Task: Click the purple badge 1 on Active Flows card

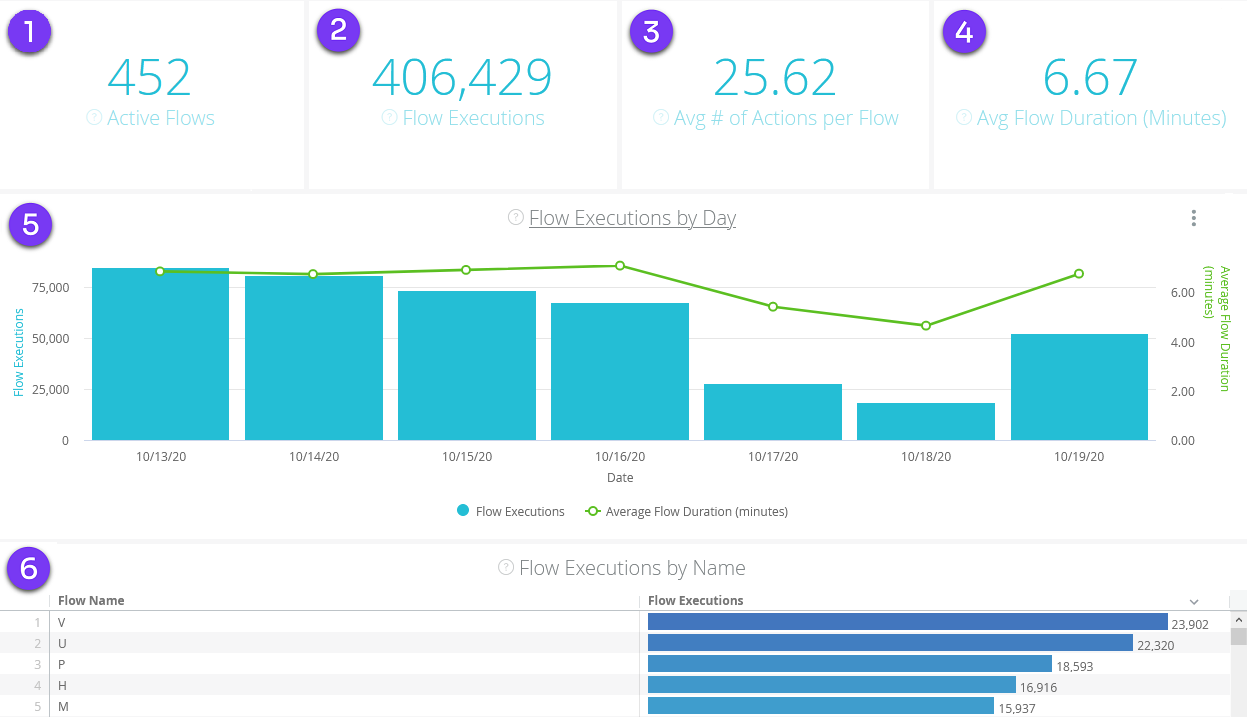Action: 30,31
